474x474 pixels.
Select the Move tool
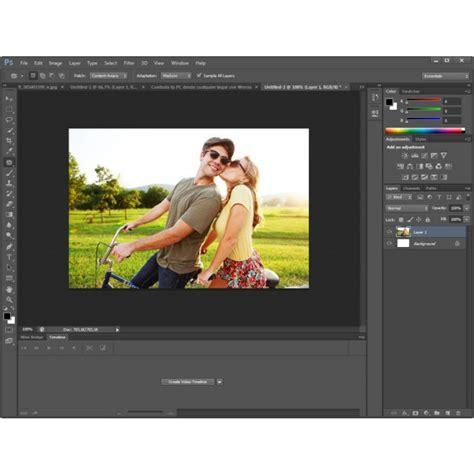[9, 99]
